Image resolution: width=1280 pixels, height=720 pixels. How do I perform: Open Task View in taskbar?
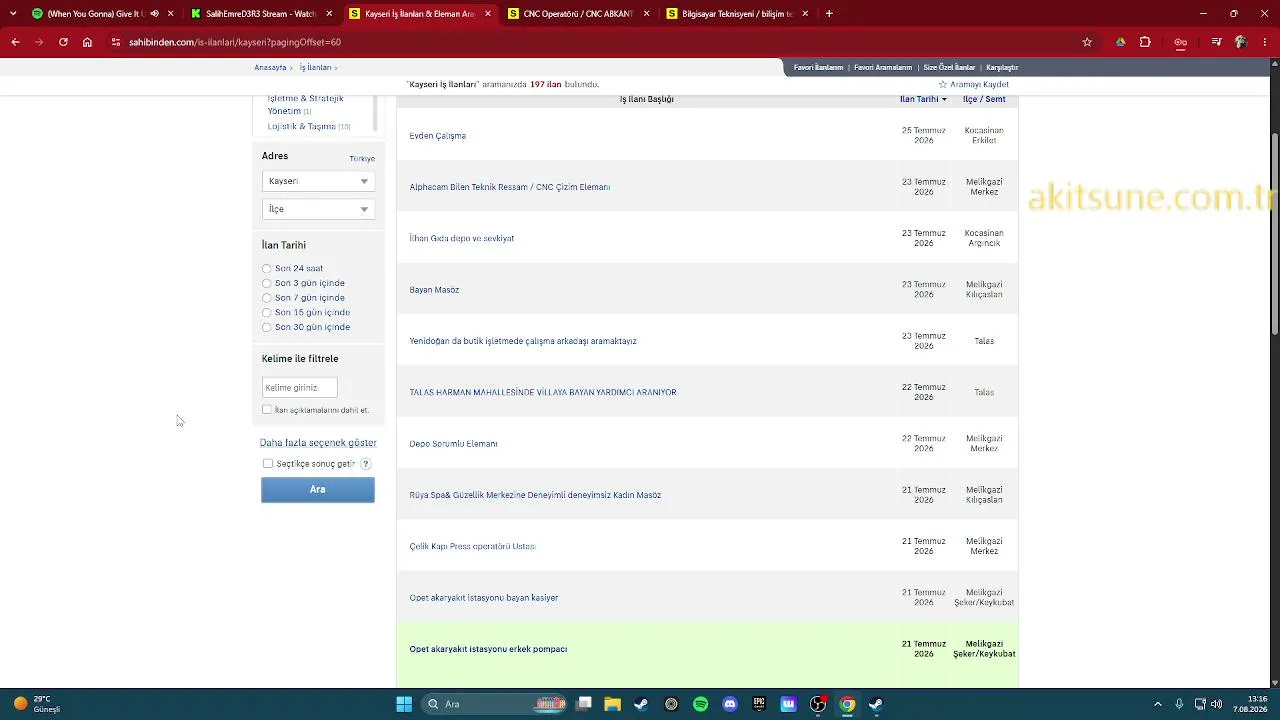[x=584, y=704]
